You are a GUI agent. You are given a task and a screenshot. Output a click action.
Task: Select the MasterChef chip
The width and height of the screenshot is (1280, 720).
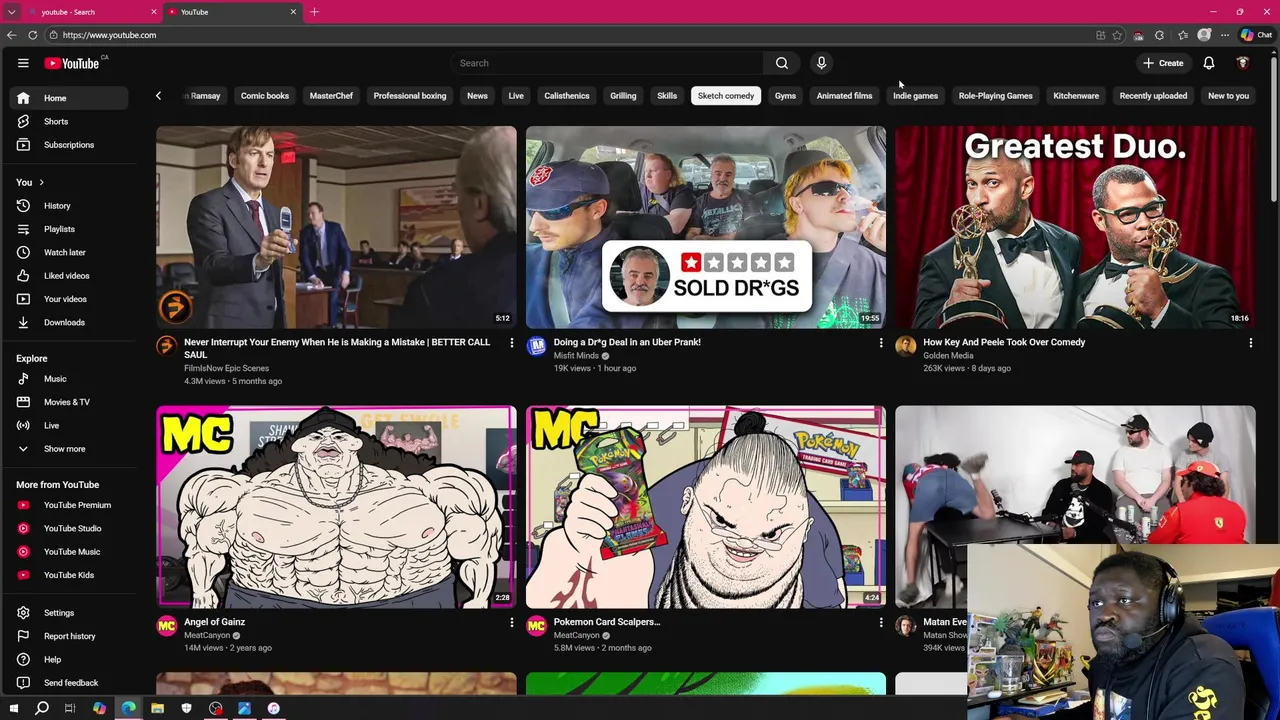(331, 96)
